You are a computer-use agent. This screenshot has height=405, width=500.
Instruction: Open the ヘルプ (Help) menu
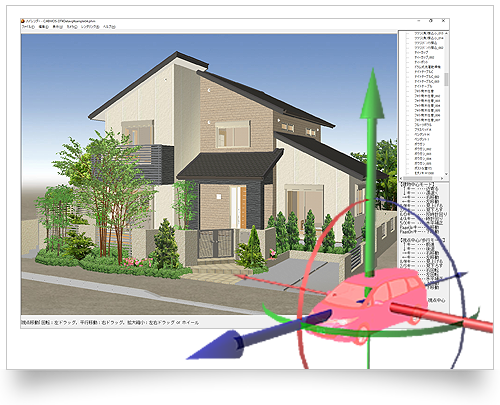click(x=109, y=27)
